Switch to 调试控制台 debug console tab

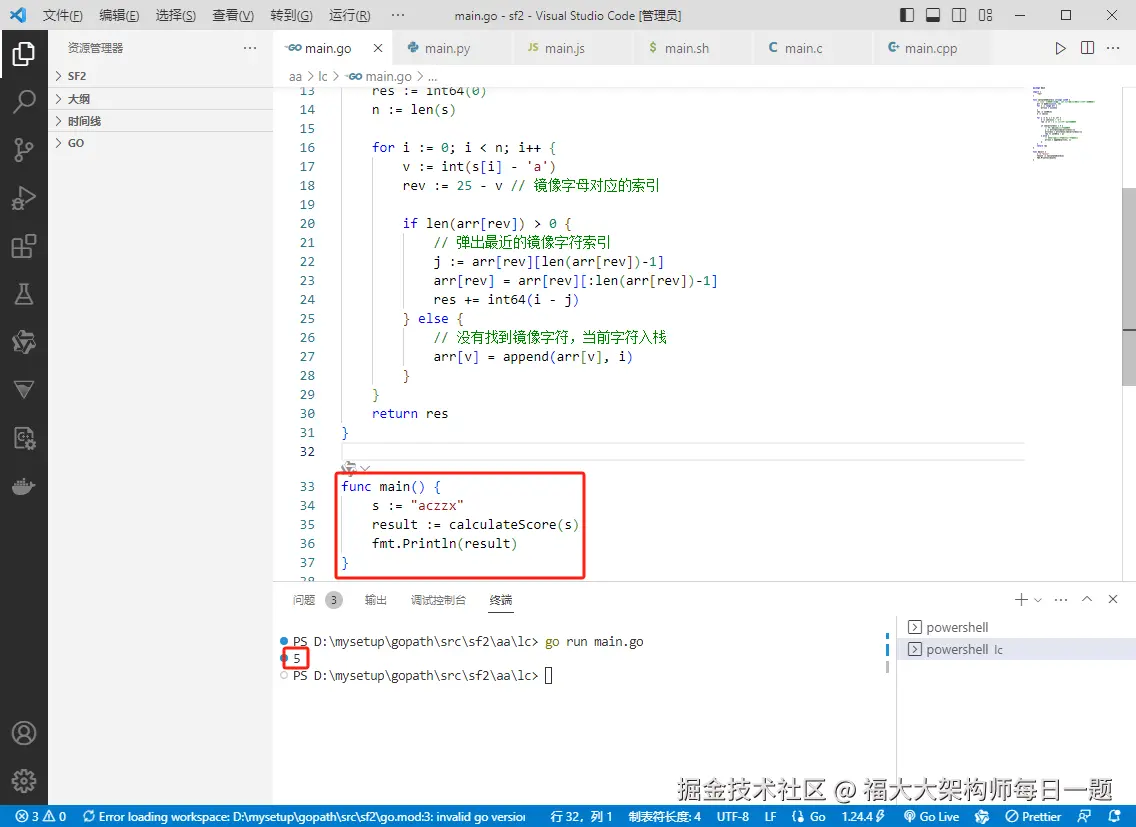point(438,599)
